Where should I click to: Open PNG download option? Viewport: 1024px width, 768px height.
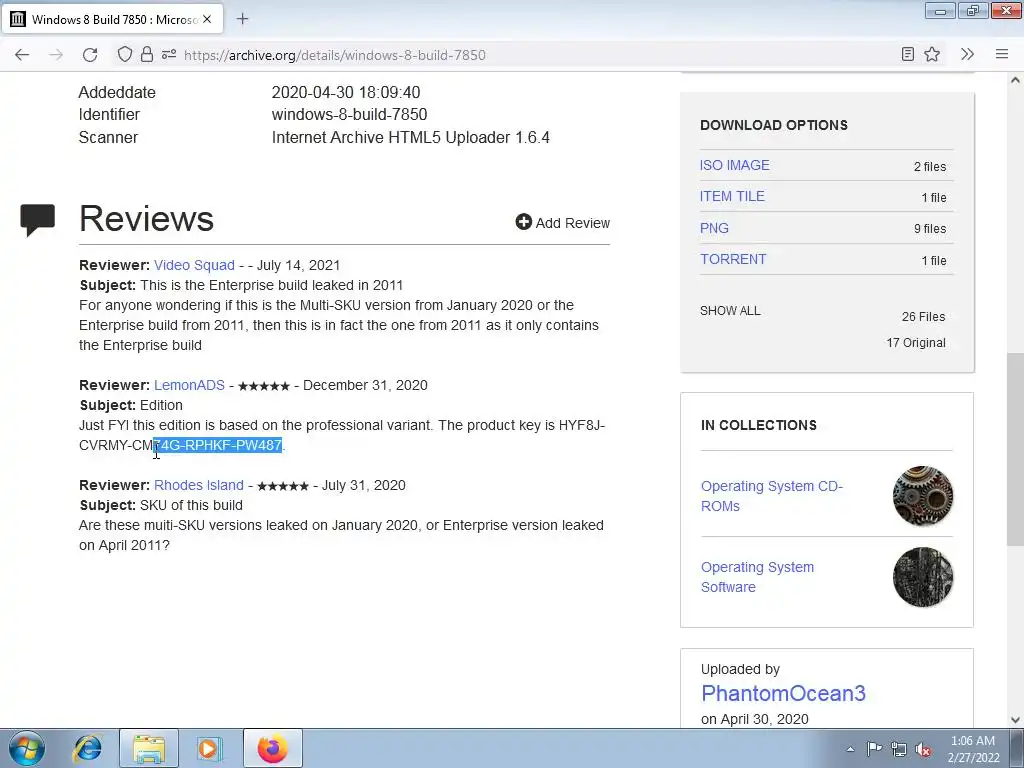714,228
